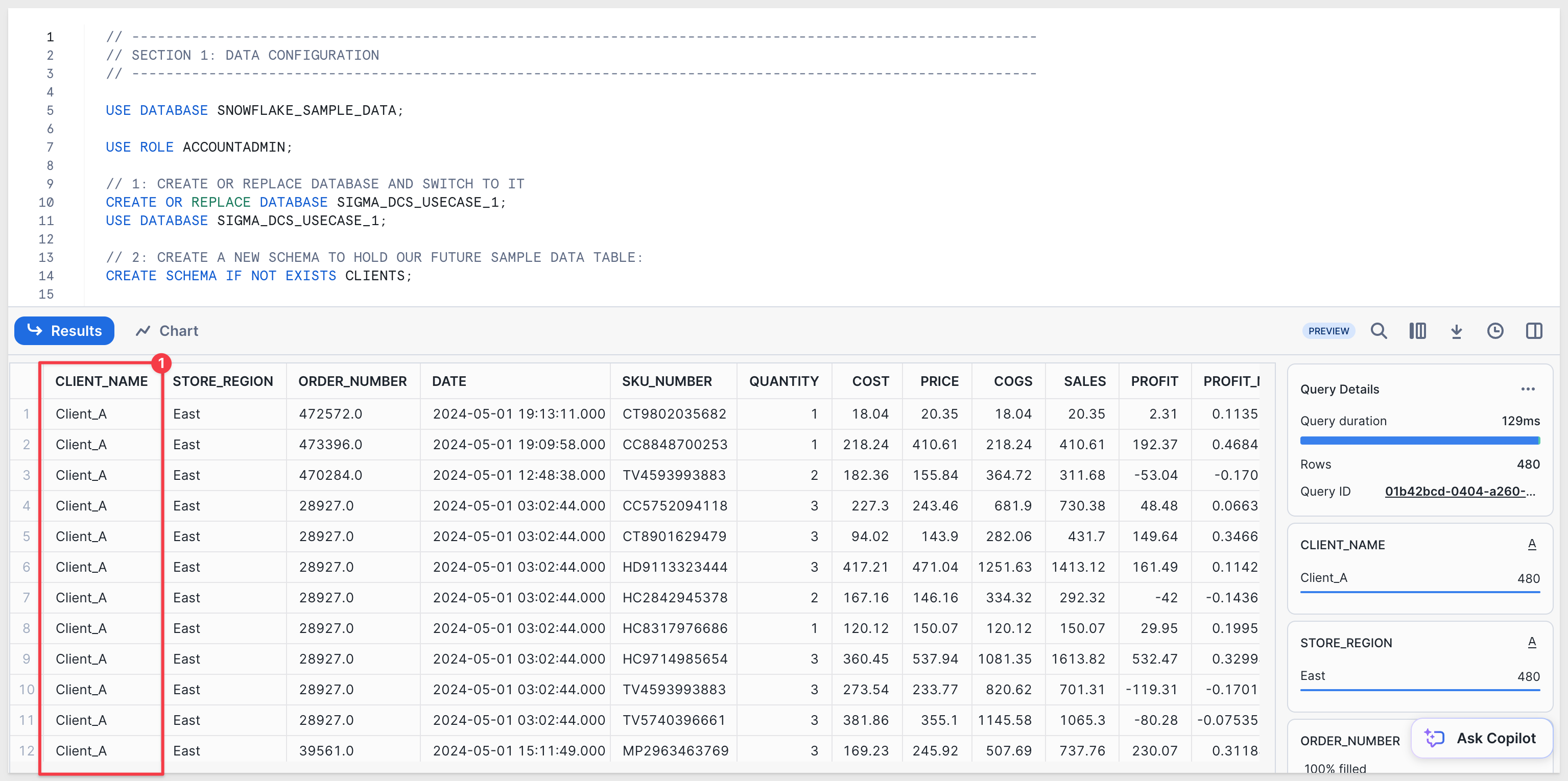Click the PREVIEW badge

1329,331
